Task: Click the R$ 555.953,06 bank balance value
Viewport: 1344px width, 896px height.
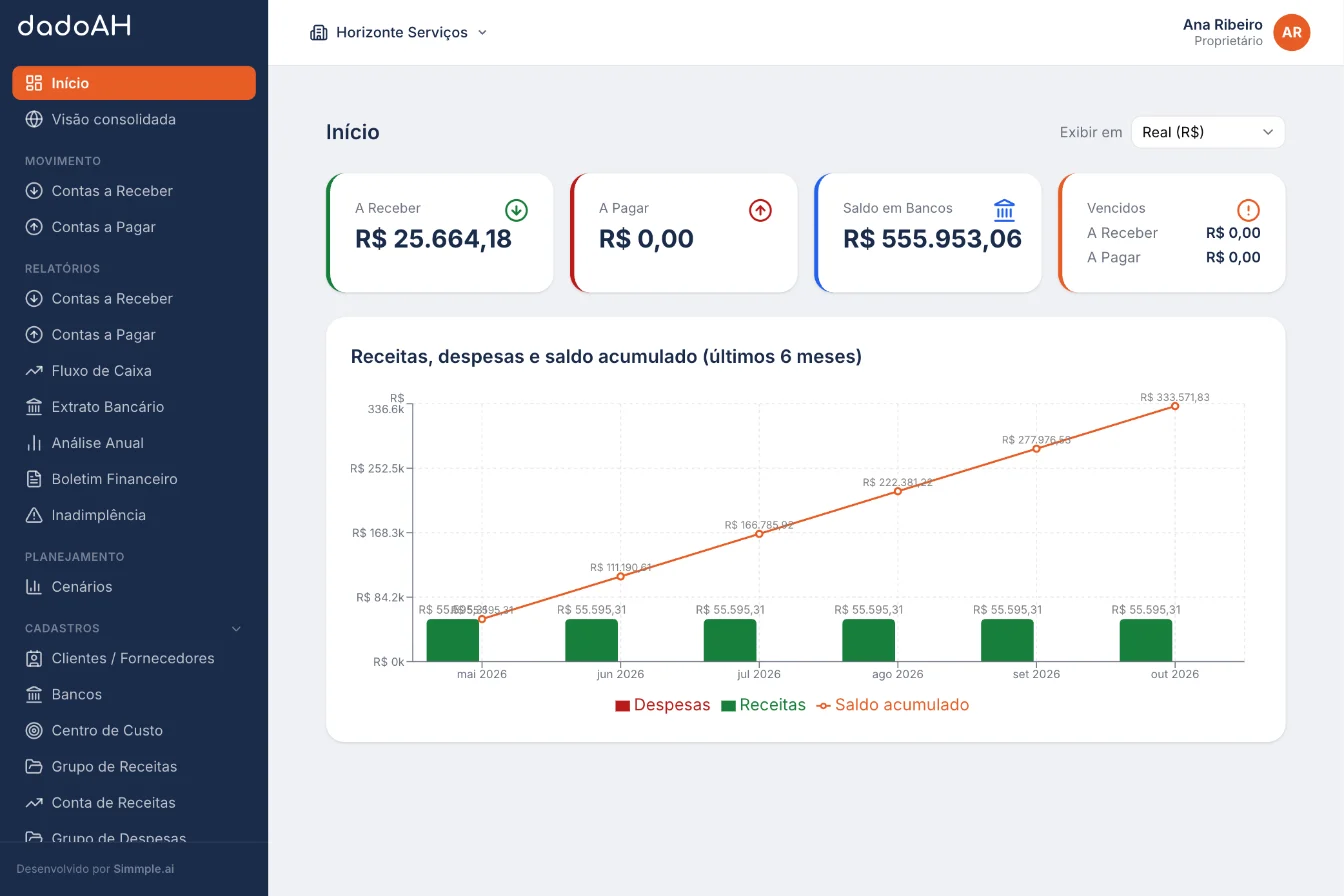Action: (932, 239)
